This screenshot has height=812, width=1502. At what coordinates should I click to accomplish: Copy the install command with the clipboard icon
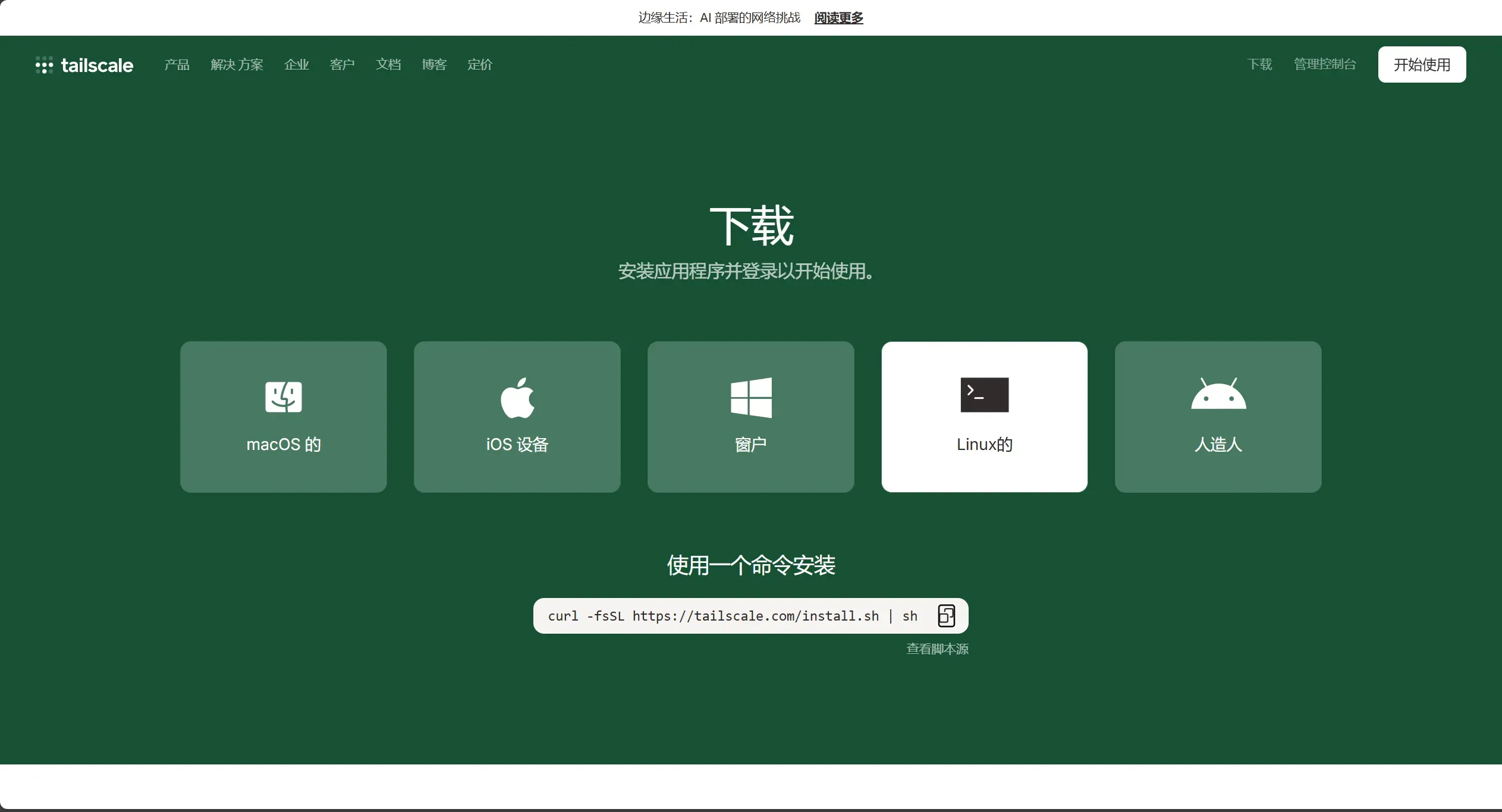coord(946,616)
